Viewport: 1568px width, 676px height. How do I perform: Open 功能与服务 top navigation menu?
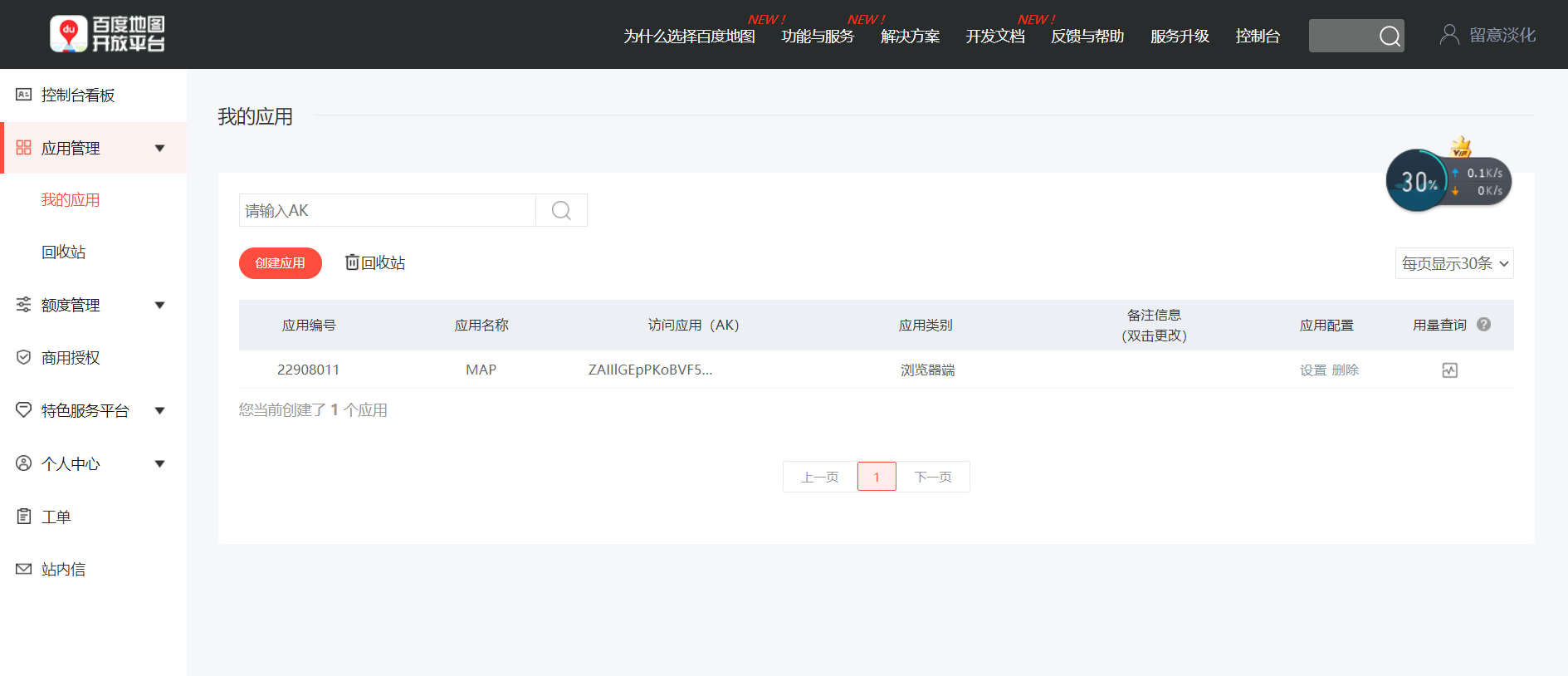coord(818,37)
